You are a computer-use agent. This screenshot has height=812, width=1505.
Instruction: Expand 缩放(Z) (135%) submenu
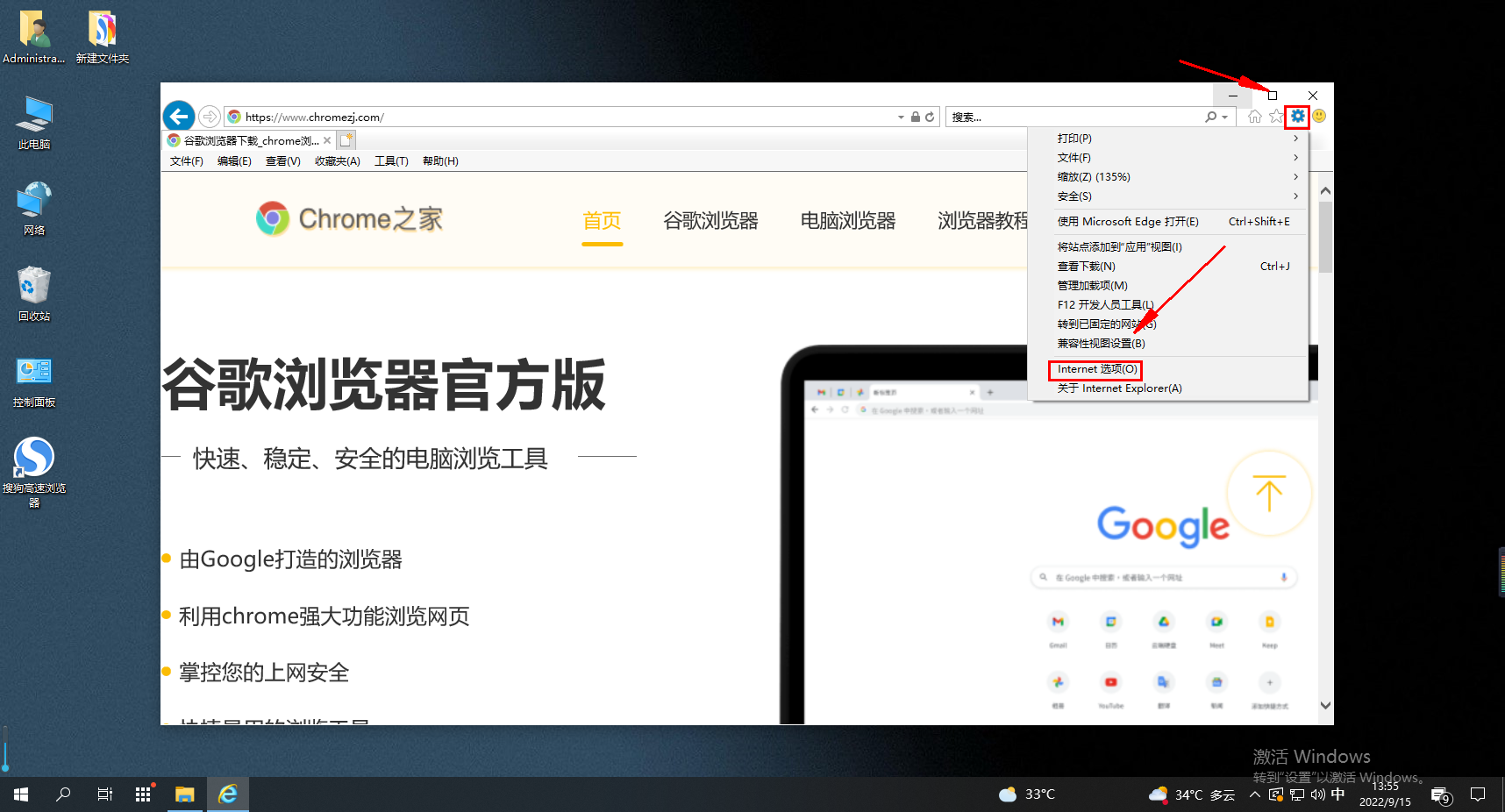coord(1176,177)
